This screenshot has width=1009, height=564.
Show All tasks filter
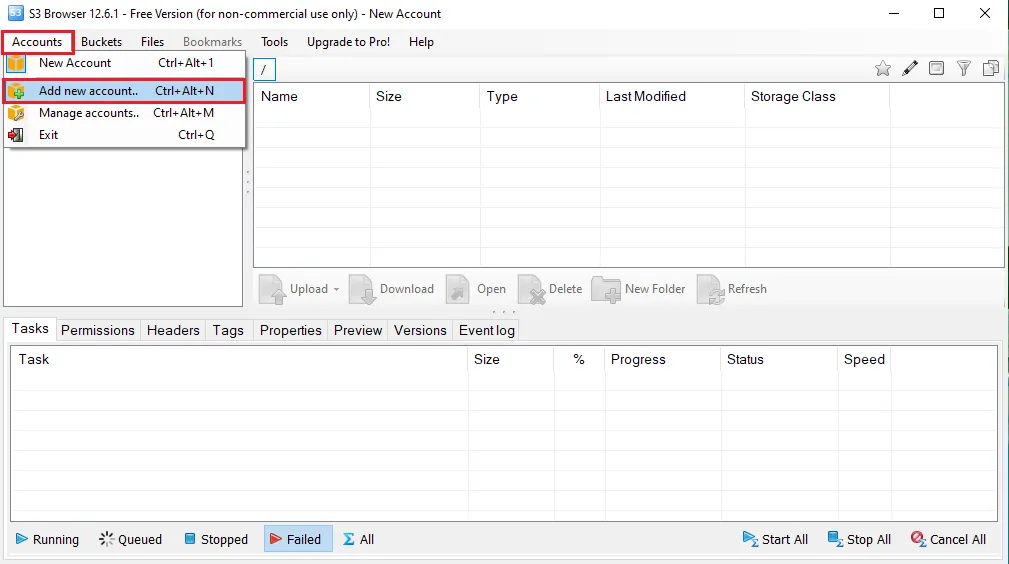click(x=358, y=540)
